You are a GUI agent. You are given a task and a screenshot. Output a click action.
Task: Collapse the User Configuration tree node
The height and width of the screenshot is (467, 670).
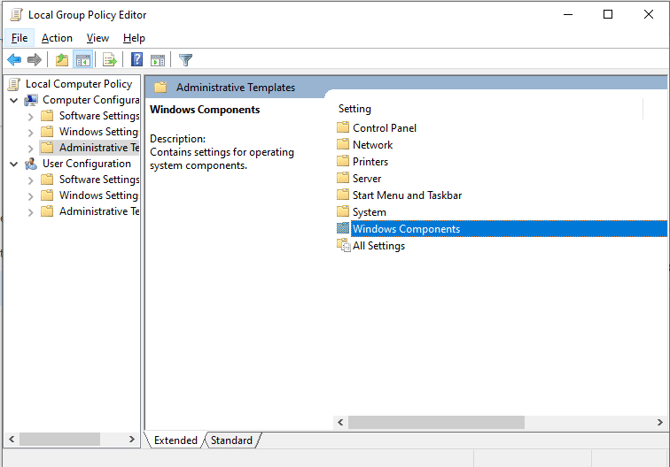coord(14,164)
